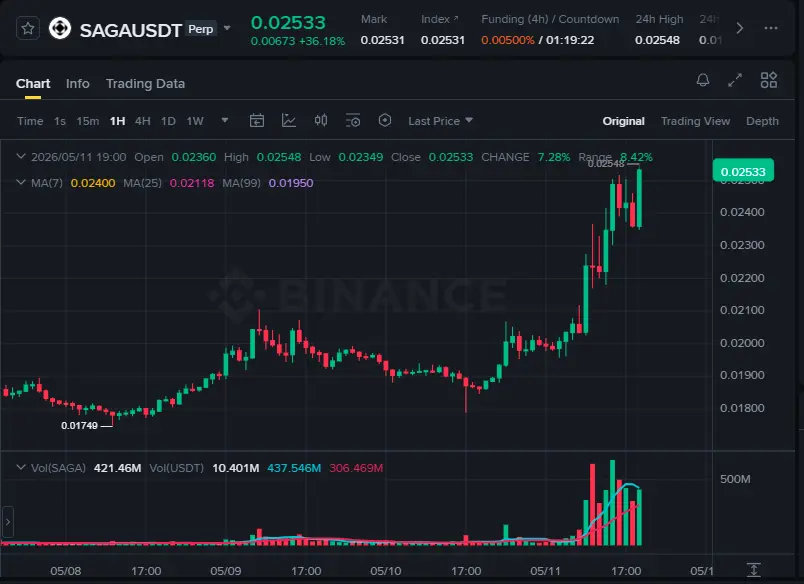Click the candle timestamp 2026/05/11 19:00
The width and height of the screenshot is (804, 584).
click(x=78, y=157)
